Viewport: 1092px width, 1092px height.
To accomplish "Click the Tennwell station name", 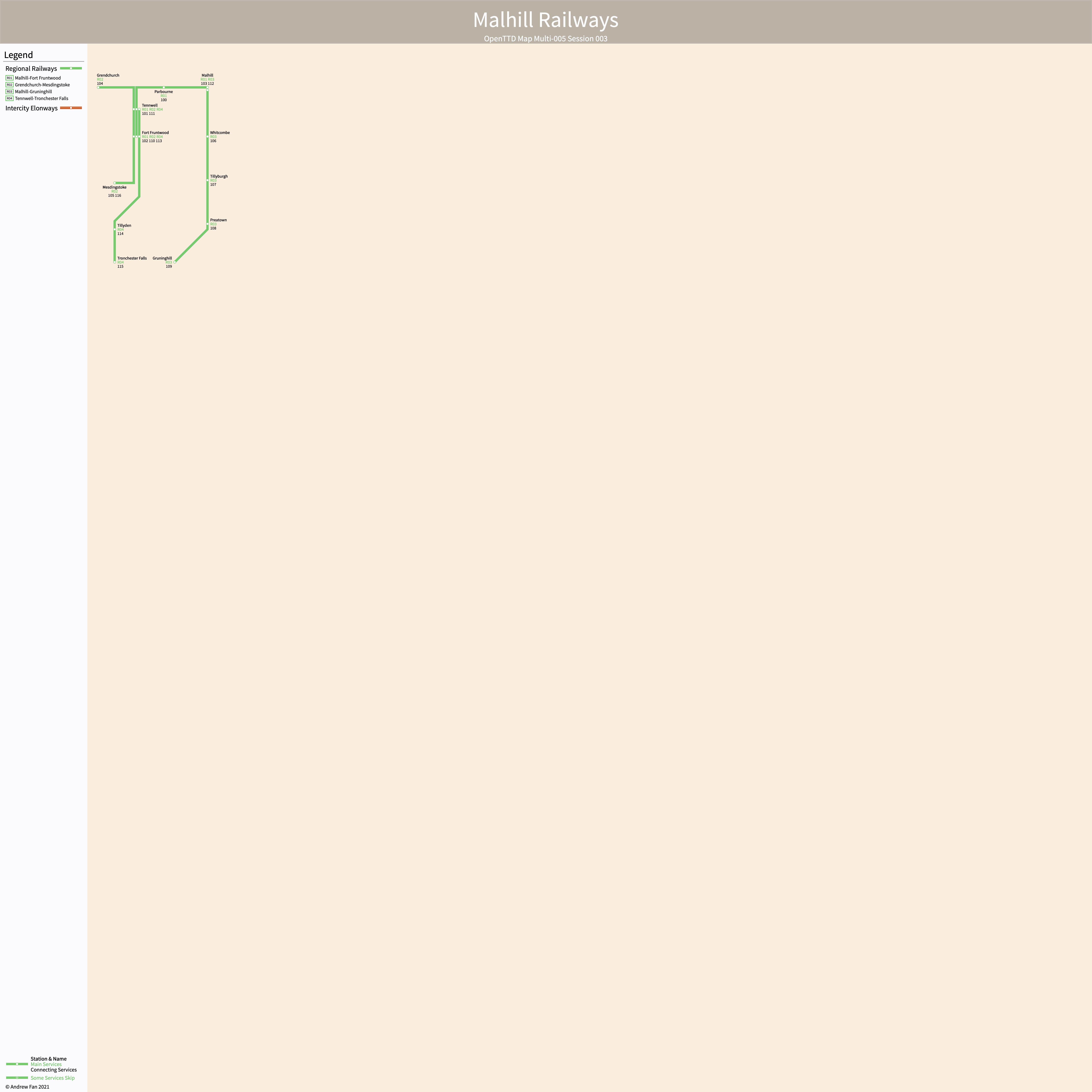I will pyautogui.click(x=150, y=105).
